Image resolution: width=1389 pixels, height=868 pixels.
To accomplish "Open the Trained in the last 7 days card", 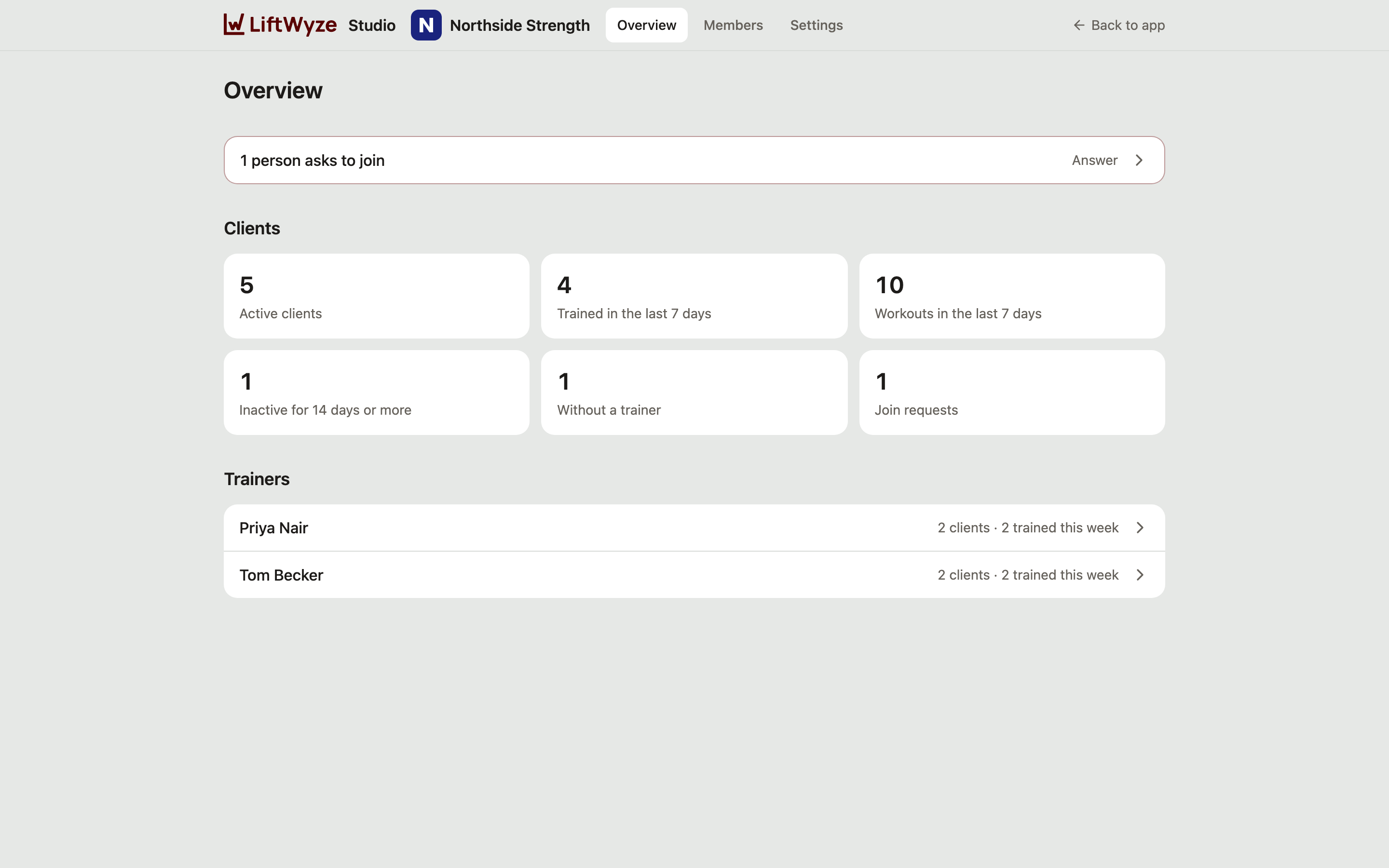I will coord(694,296).
